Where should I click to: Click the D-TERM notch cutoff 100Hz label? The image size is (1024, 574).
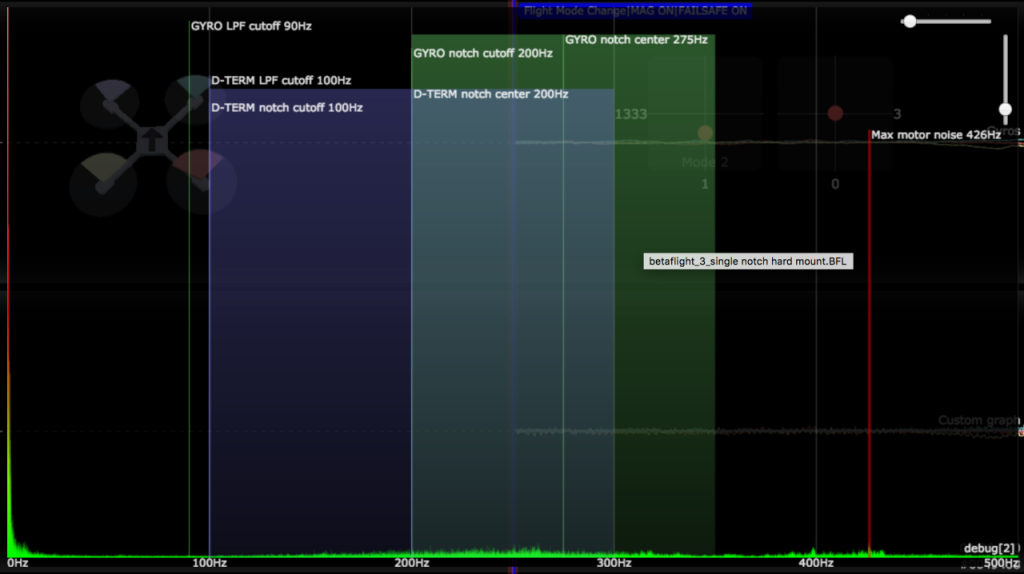[287, 107]
